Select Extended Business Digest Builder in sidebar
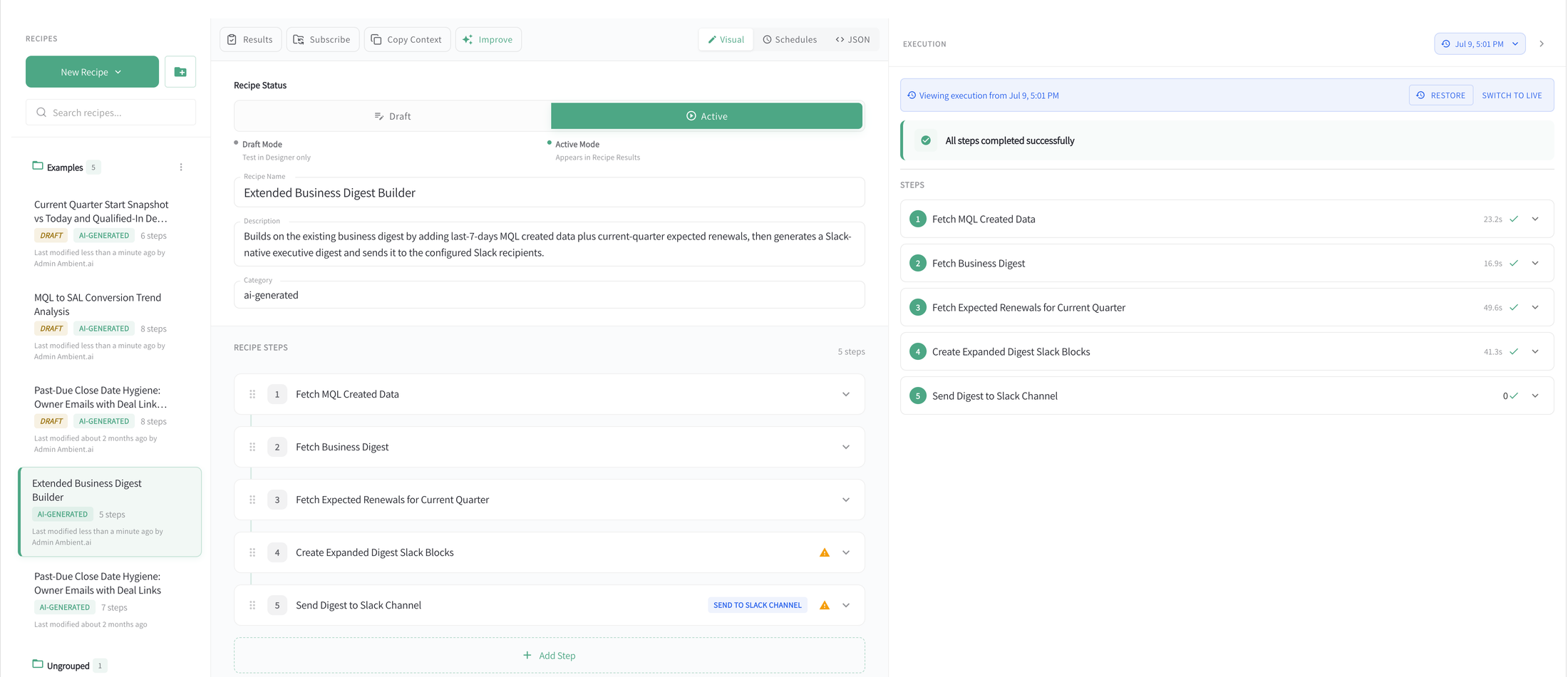Viewport: 1568px width, 677px height. pyautogui.click(x=110, y=512)
